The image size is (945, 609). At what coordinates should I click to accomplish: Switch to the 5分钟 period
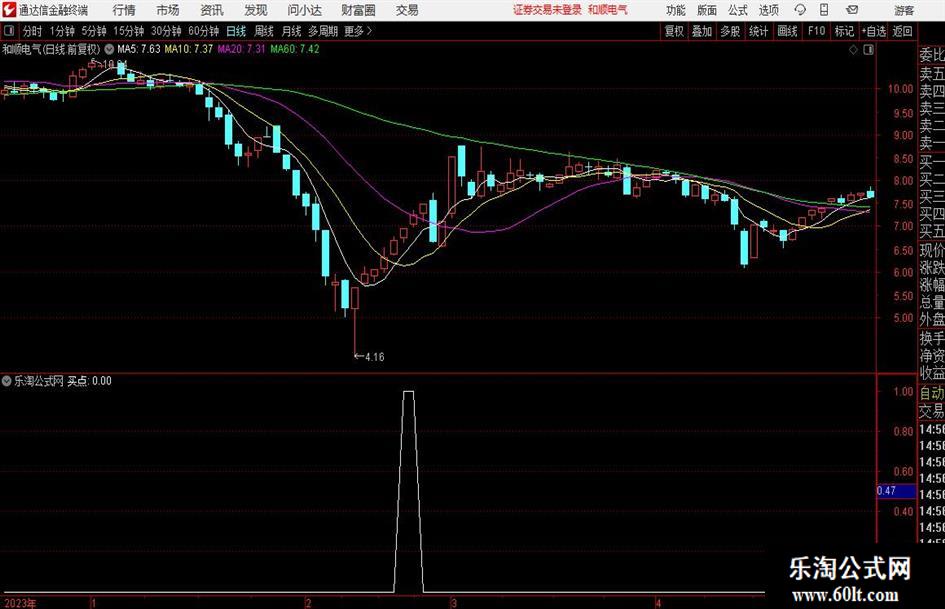click(94, 31)
